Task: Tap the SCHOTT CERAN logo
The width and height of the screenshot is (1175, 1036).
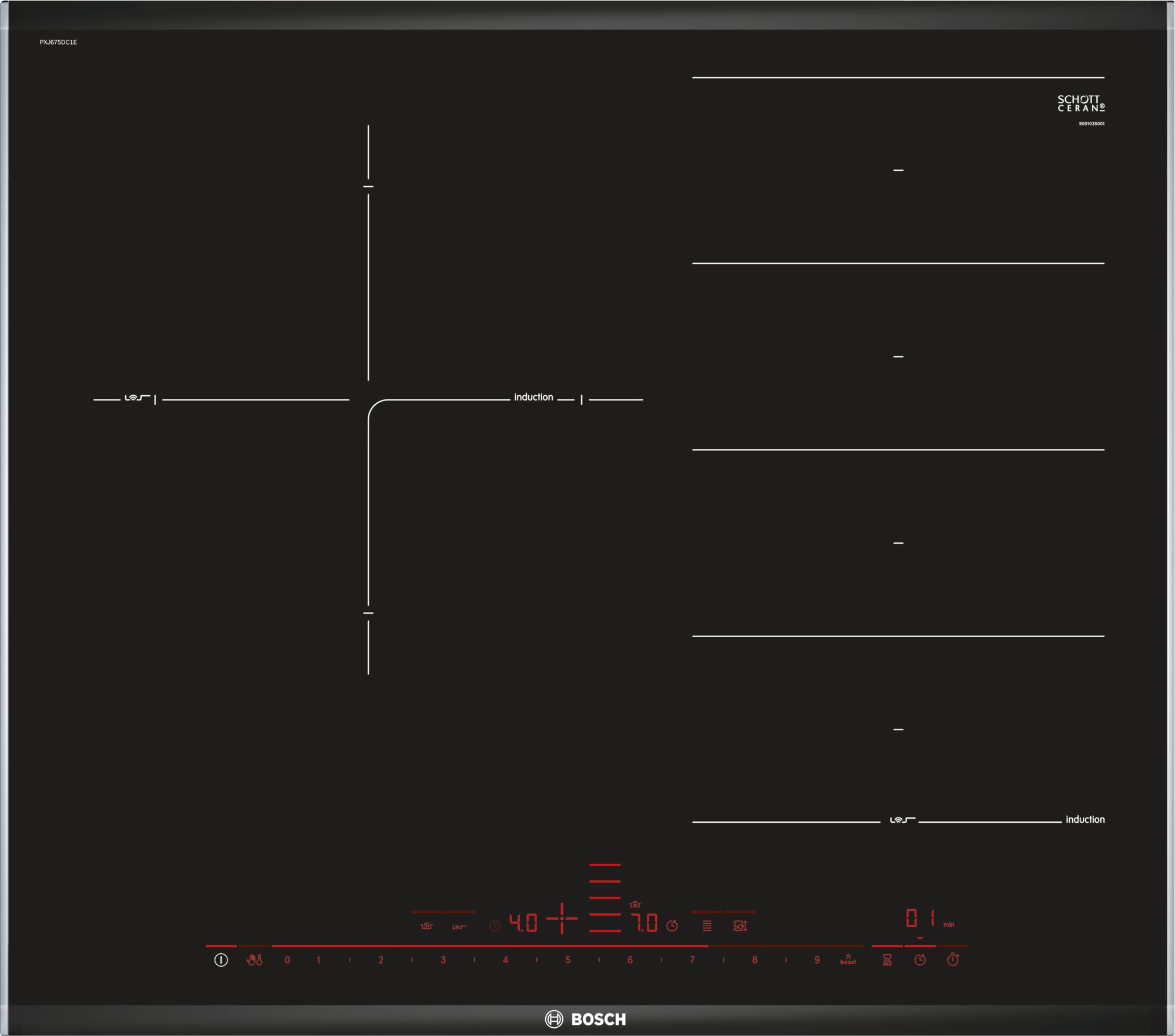Action: pyautogui.click(x=1081, y=103)
